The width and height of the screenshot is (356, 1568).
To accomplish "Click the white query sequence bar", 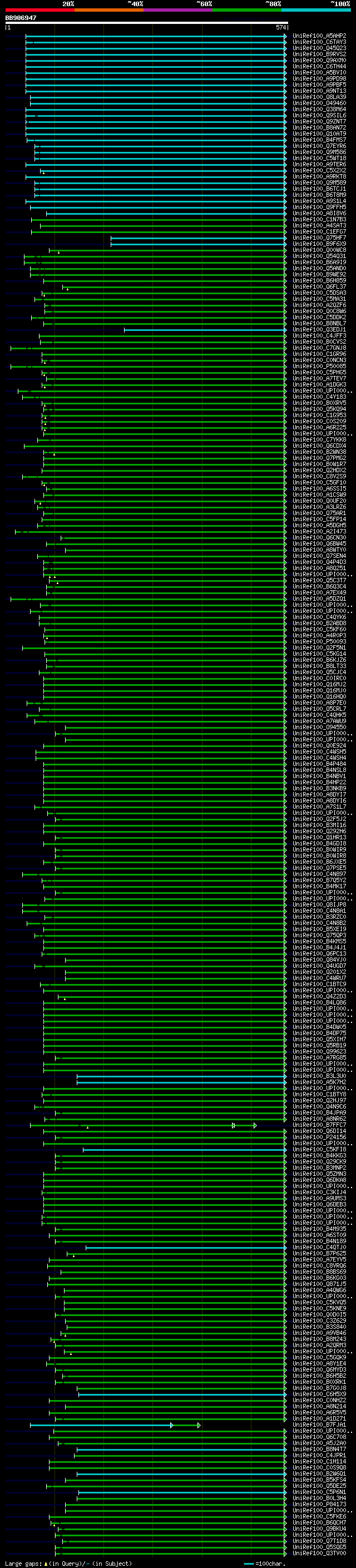I will pyautogui.click(x=146, y=22).
